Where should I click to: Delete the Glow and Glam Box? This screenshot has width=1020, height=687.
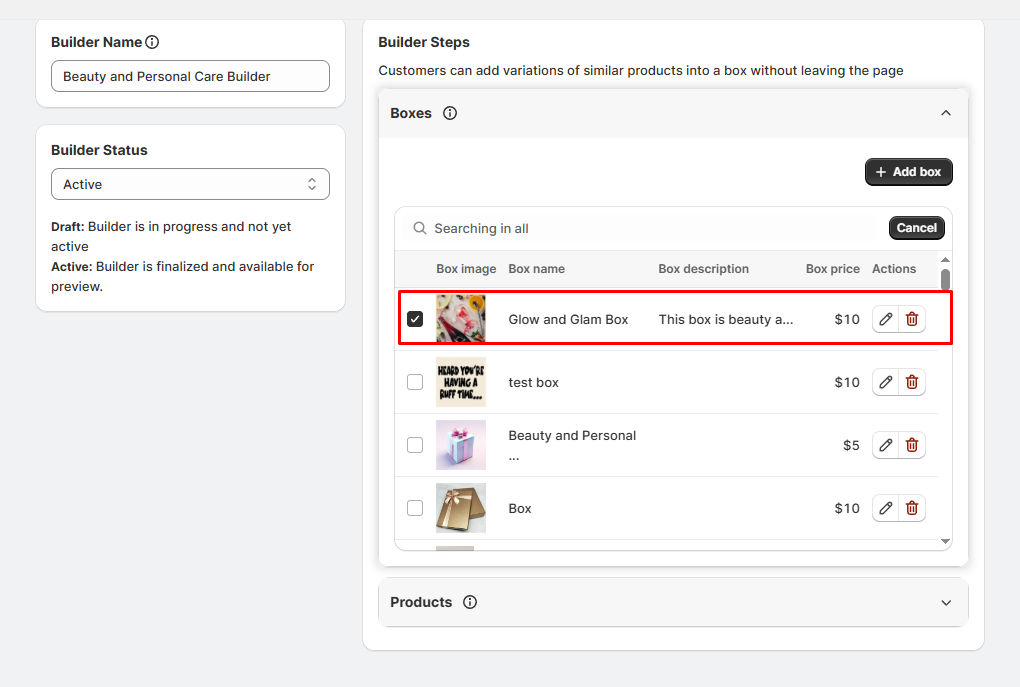tap(912, 319)
